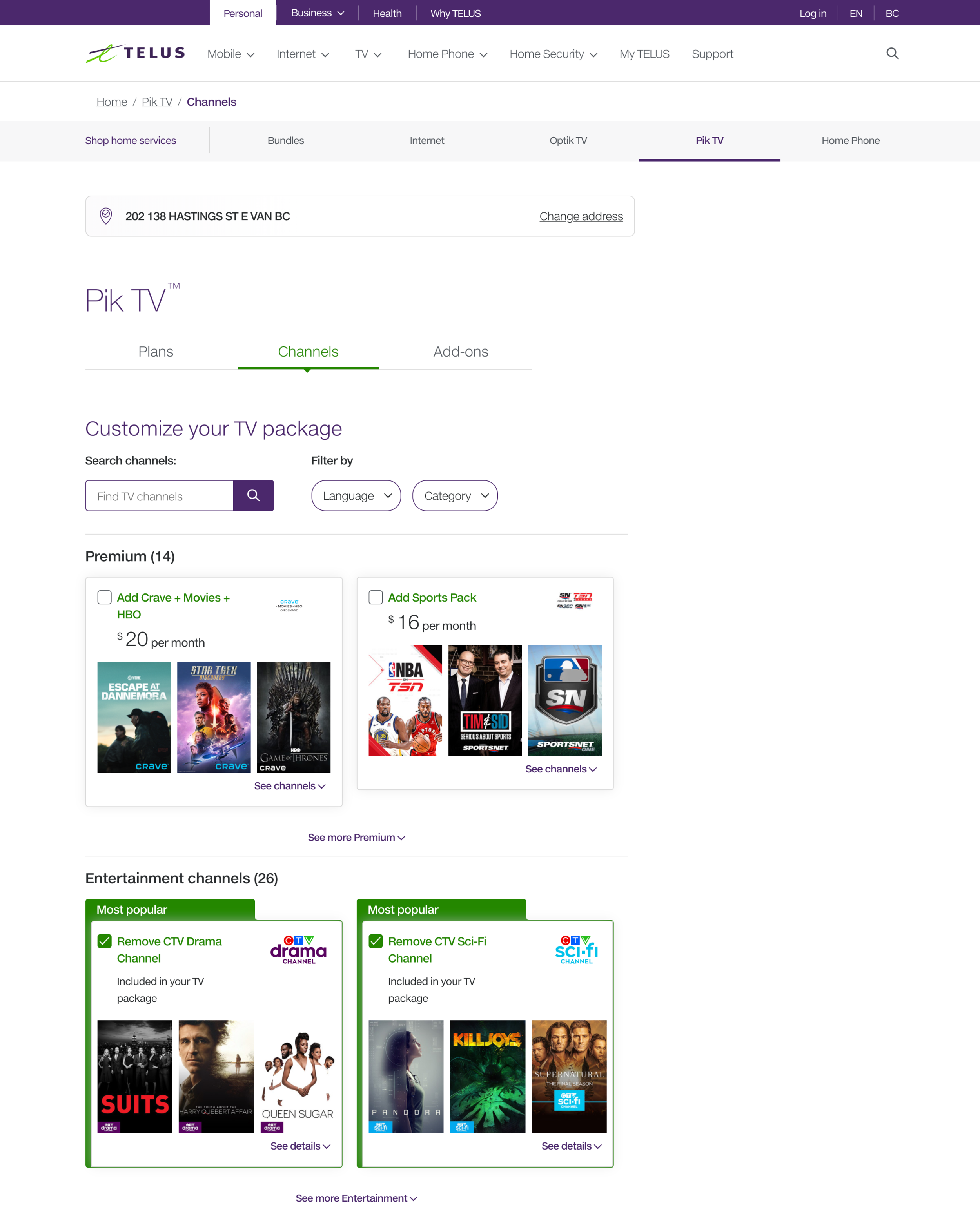Check the Add Sports Pack box

376,597
